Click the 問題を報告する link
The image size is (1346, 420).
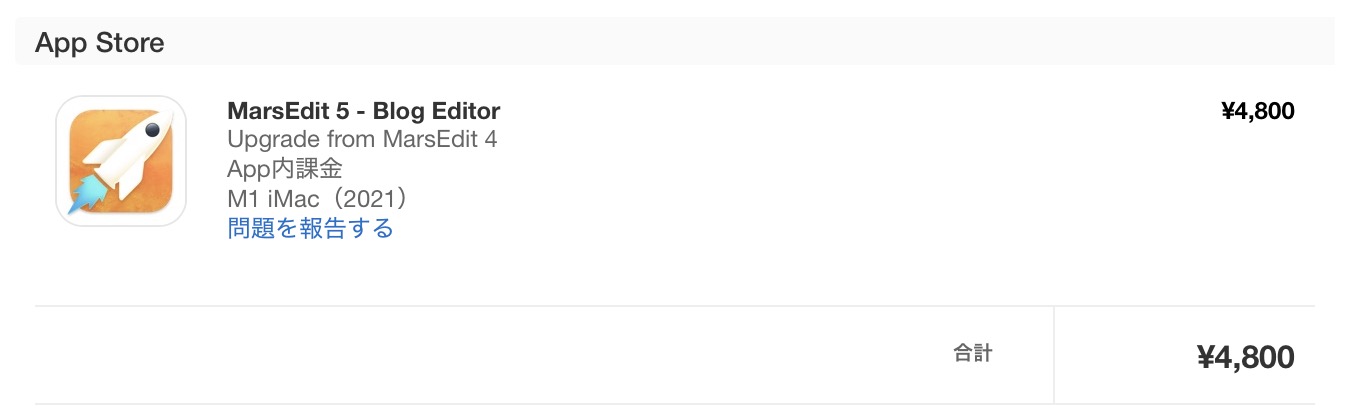311,228
